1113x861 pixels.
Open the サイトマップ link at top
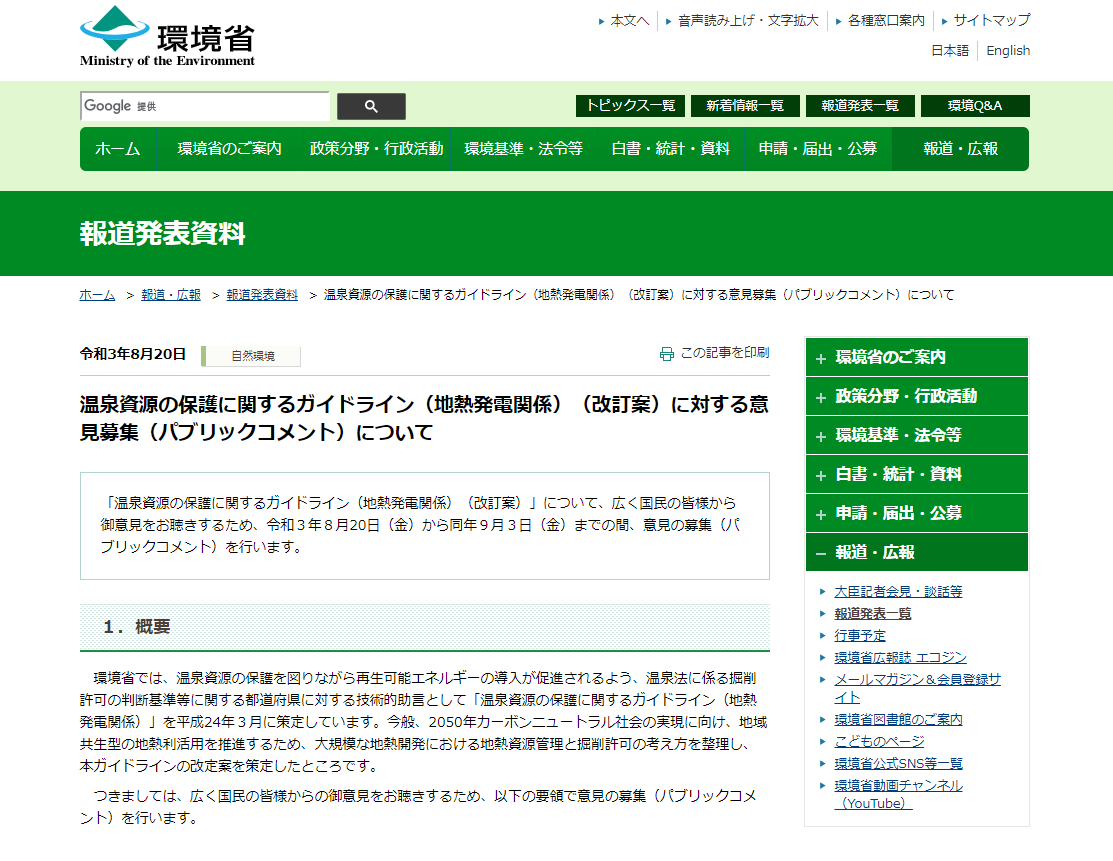991,20
